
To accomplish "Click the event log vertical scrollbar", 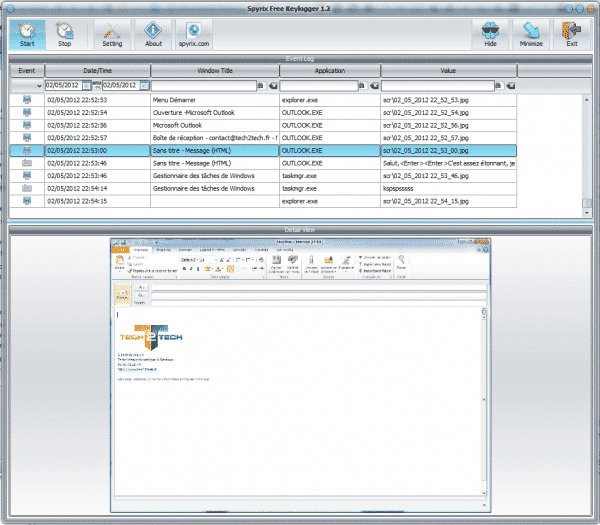I will point(586,150).
